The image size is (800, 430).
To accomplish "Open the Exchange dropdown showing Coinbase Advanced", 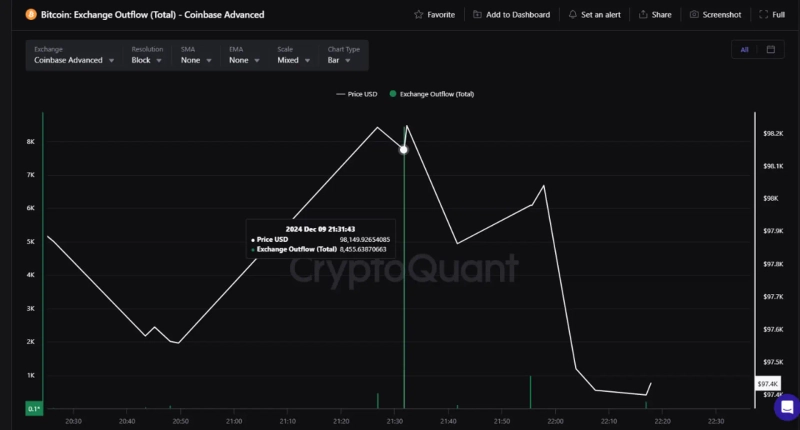I will 74,60.
